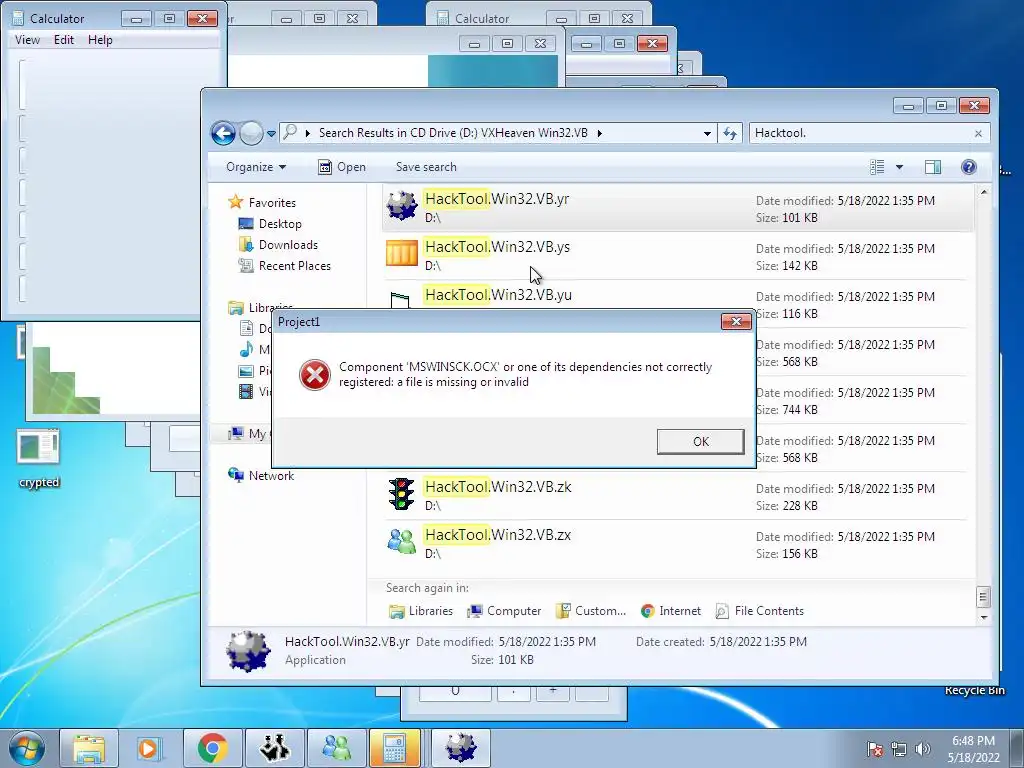Image resolution: width=1024 pixels, height=768 pixels.
Task: Click scroll down arrow in results list
Action: point(984,617)
